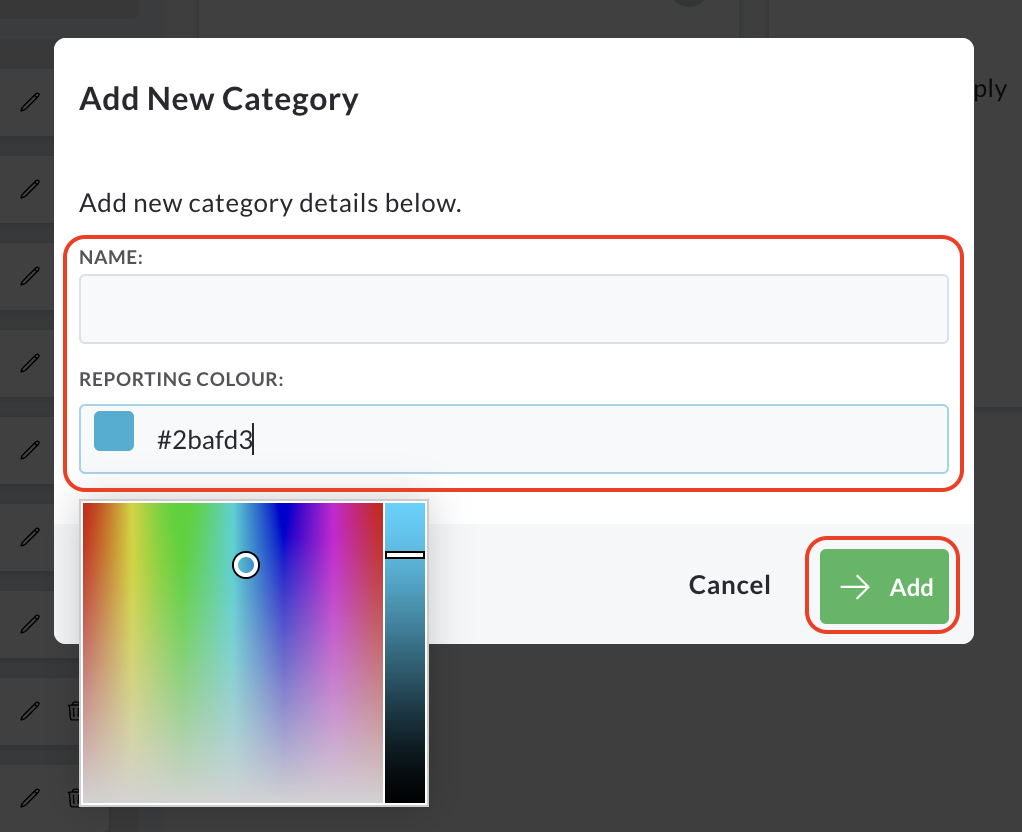Click the green Add button
This screenshot has height=832, width=1022.
(x=884, y=586)
